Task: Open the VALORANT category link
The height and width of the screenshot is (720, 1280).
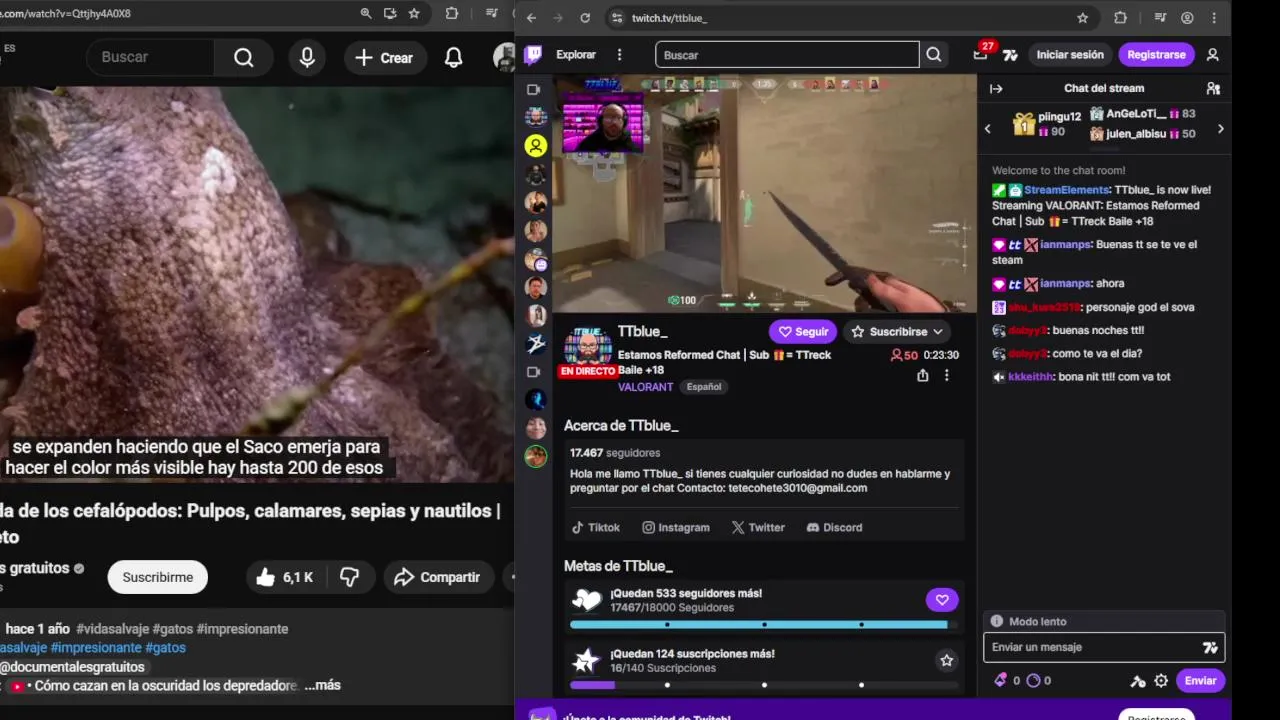Action: pyautogui.click(x=645, y=387)
